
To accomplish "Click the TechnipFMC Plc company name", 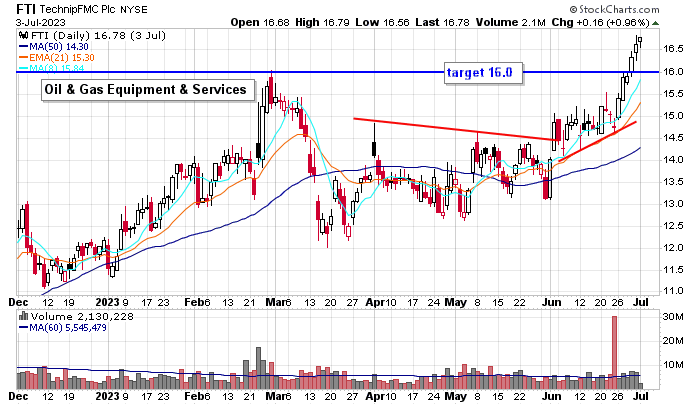I will pyautogui.click(x=78, y=9).
